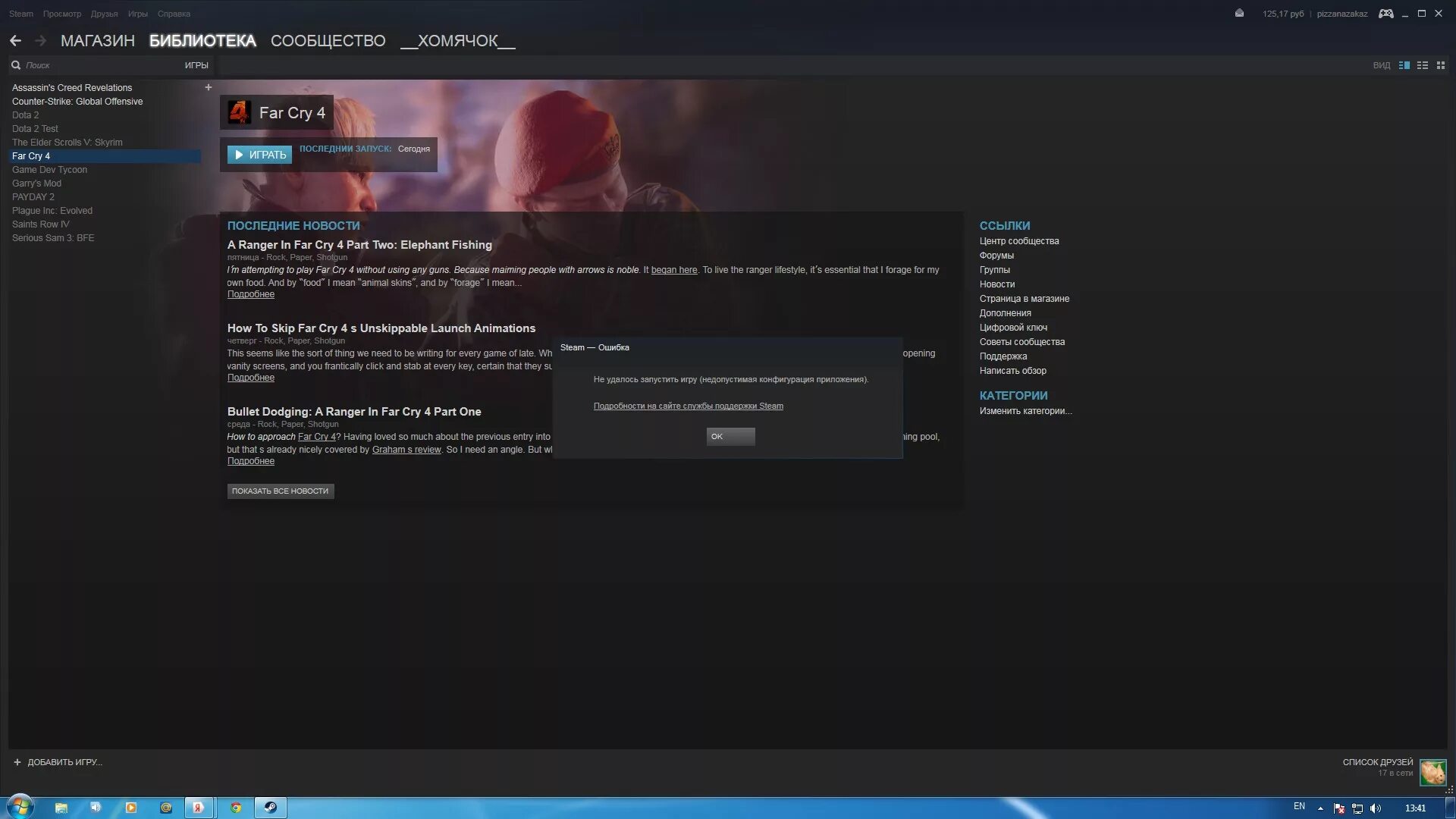The image size is (1456, 819).
Task: Click the Far Cry 4 game icon
Action: pyautogui.click(x=240, y=112)
